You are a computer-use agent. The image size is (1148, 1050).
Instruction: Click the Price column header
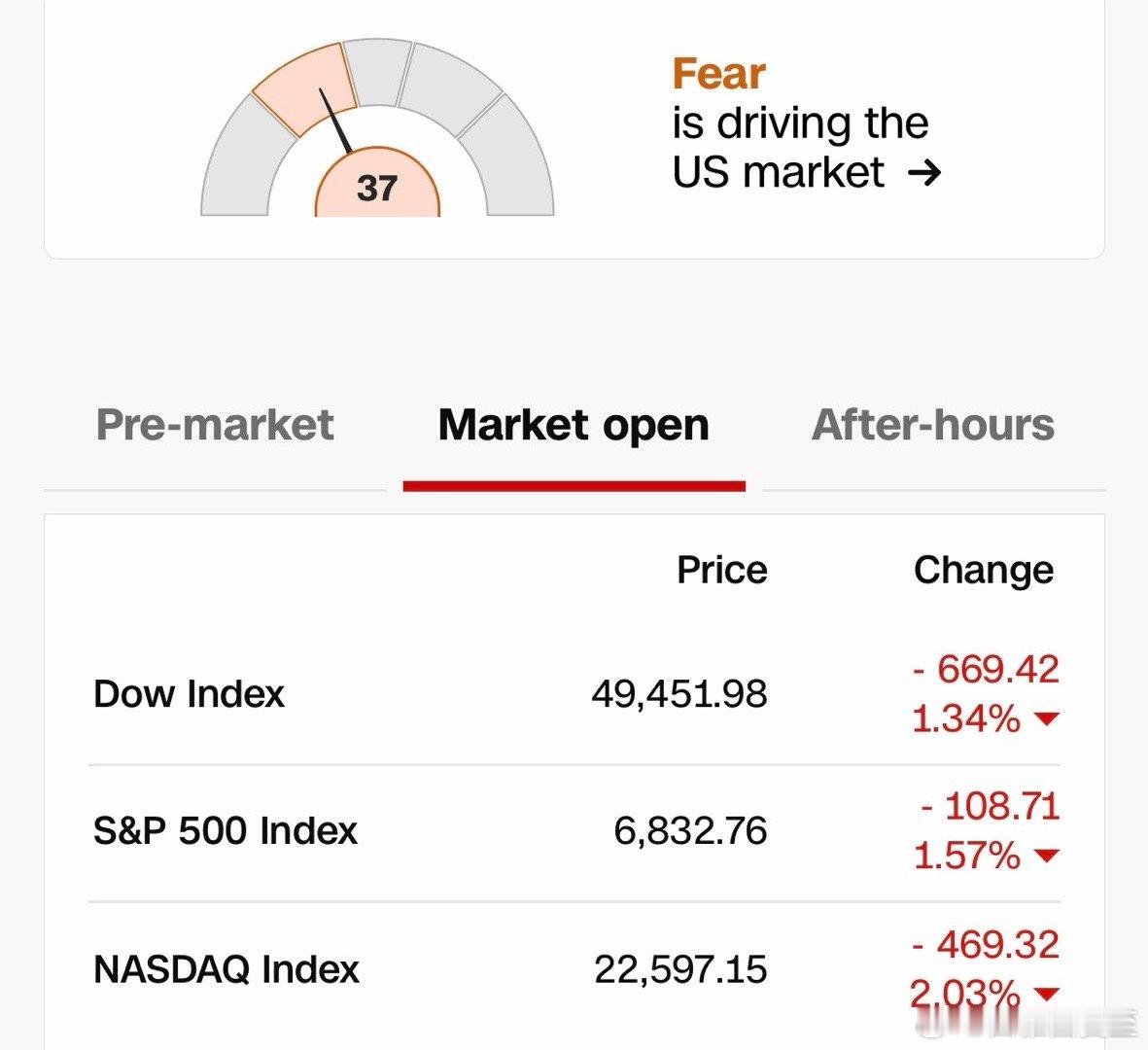coord(721,570)
